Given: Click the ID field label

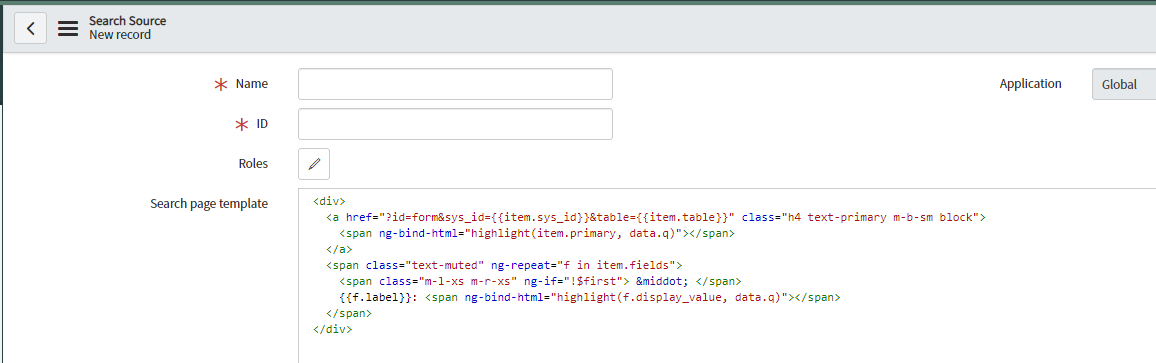Looking at the screenshot, I should click(262, 124).
